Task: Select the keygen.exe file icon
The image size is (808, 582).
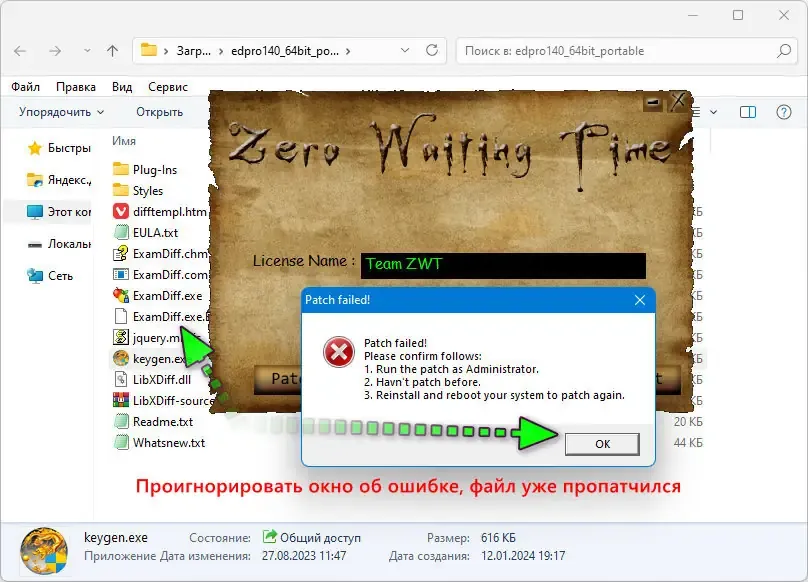Action: click(x=121, y=358)
